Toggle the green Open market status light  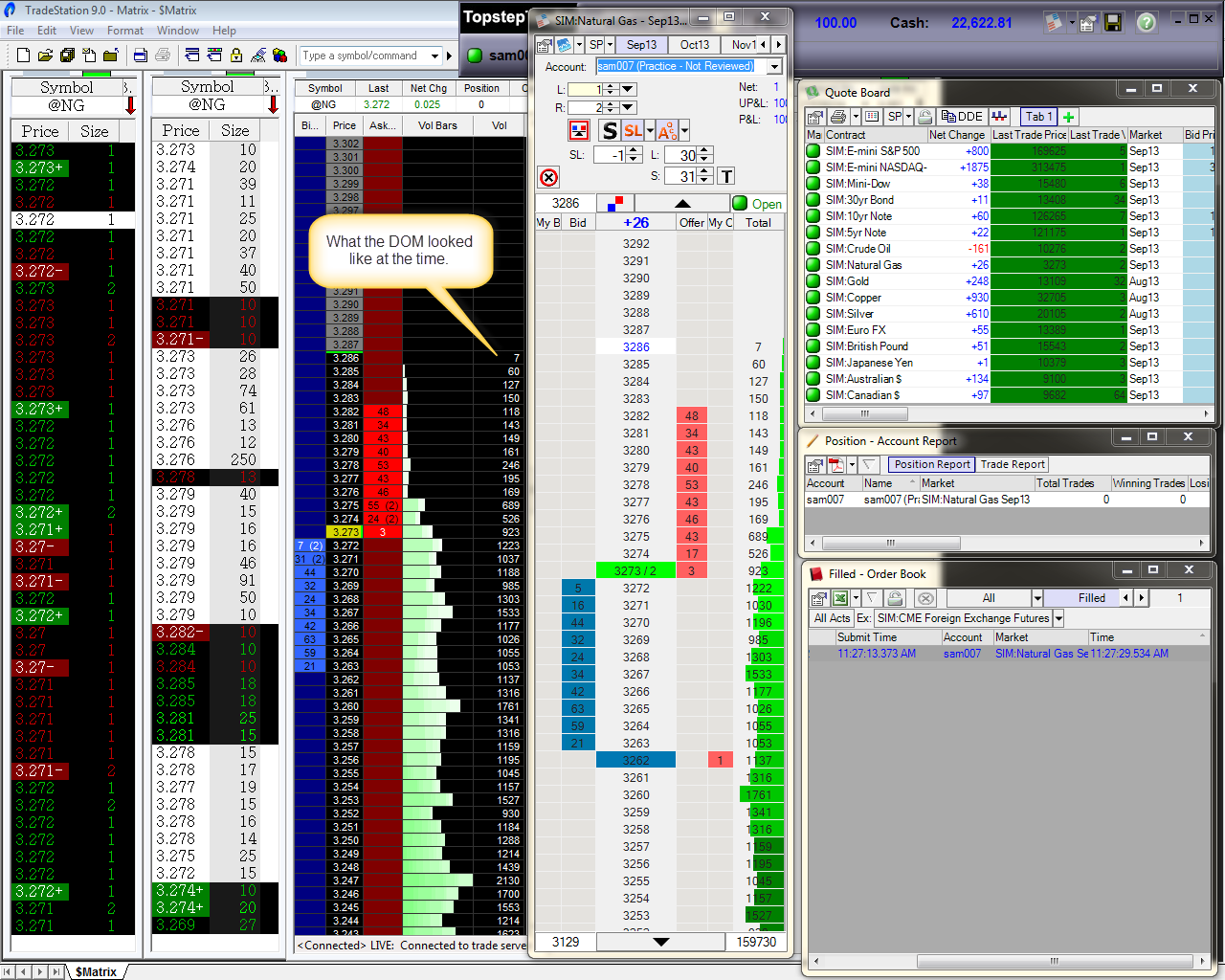pyautogui.click(x=740, y=203)
